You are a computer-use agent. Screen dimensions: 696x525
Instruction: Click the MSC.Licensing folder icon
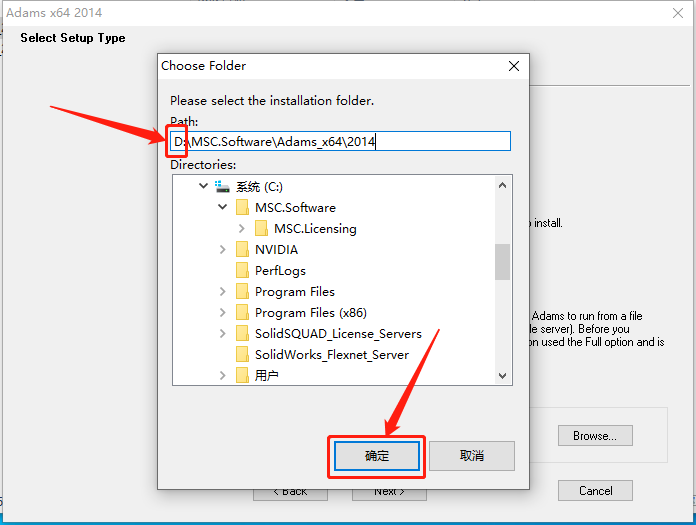261,229
